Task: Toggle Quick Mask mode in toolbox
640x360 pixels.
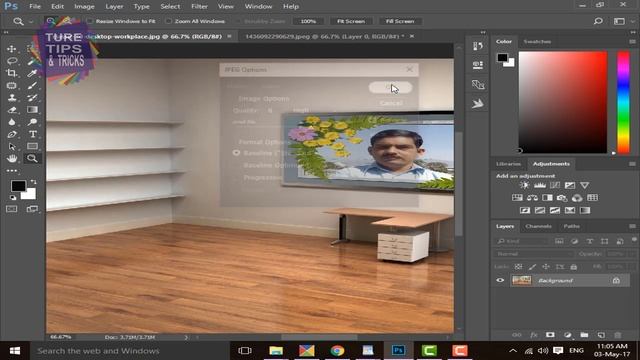Action: [x=11, y=209]
